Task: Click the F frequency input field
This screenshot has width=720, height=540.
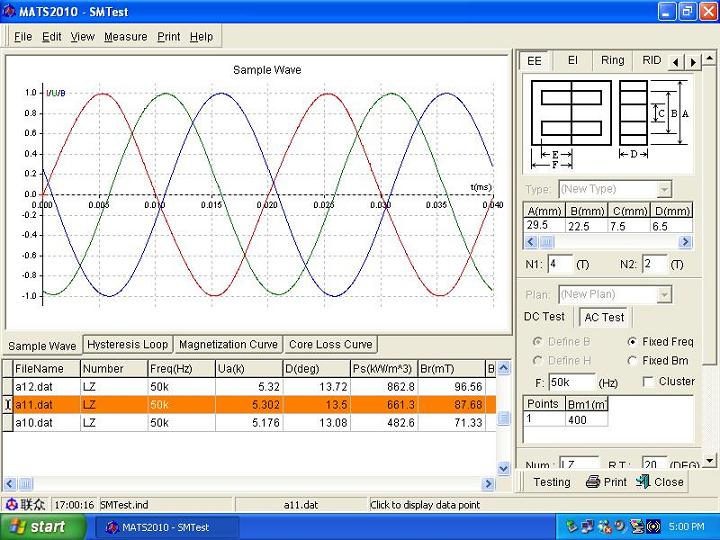Action: coord(571,382)
